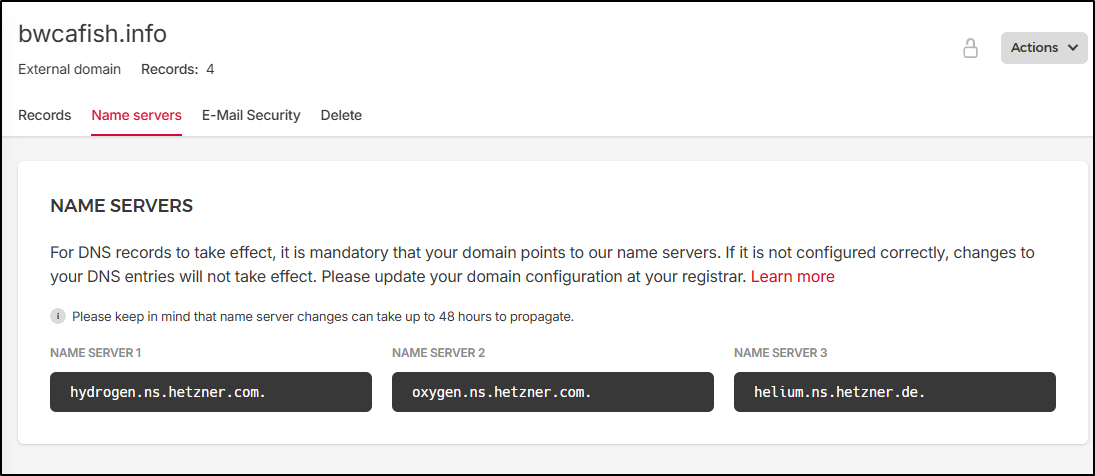
Task: Click the info icon beside propagation notice
Action: [x=58, y=317]
